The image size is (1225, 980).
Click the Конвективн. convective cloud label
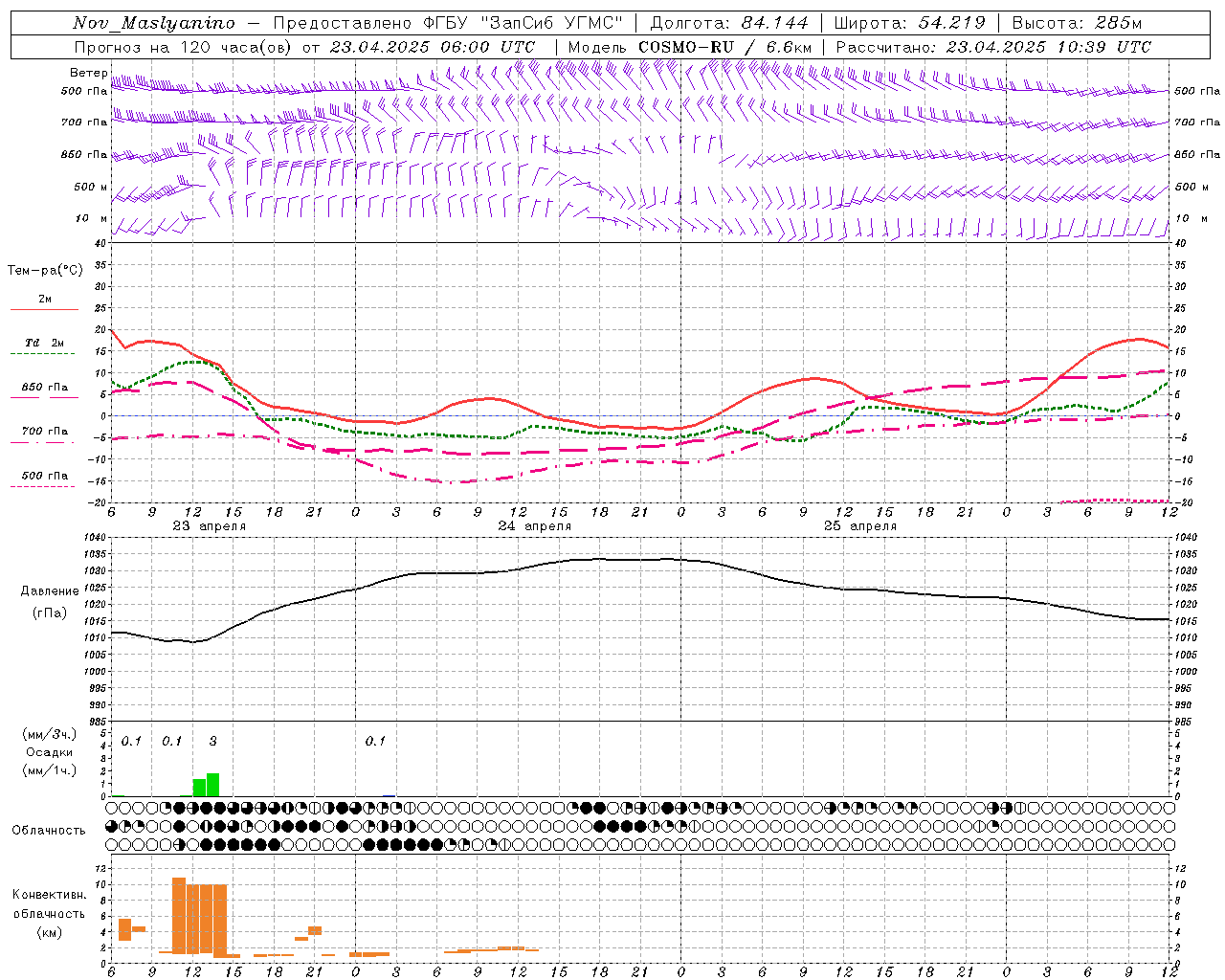tap(49, 894)
